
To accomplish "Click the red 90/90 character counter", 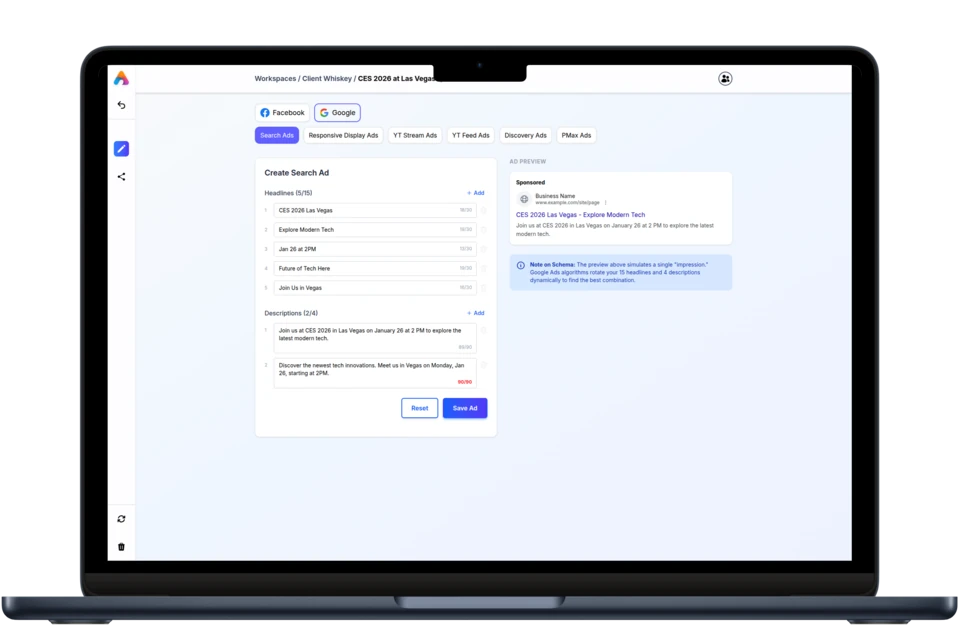I will coord(465,382).
